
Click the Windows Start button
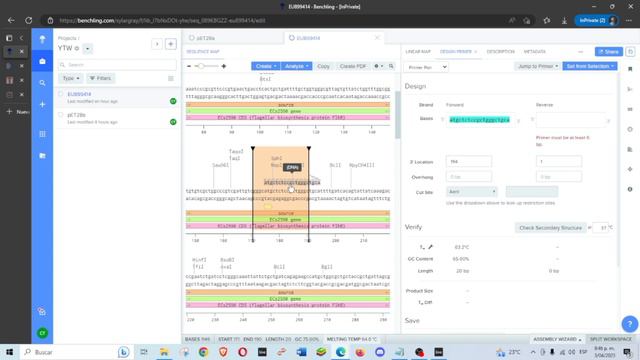click(x=9, y=352)
